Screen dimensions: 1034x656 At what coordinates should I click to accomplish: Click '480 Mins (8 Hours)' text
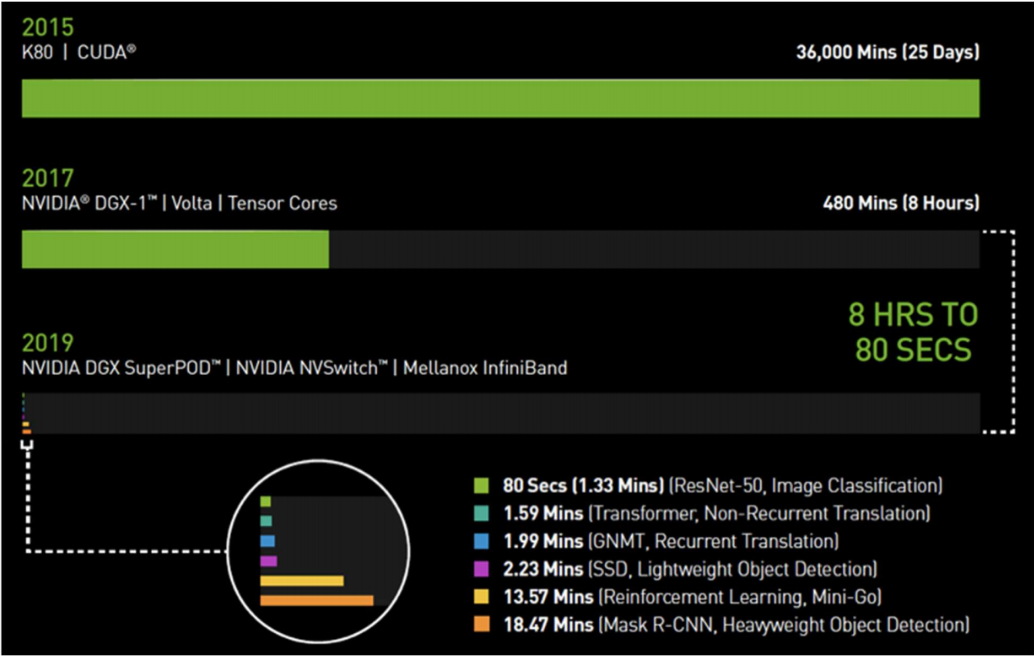[x=901, y=203]
